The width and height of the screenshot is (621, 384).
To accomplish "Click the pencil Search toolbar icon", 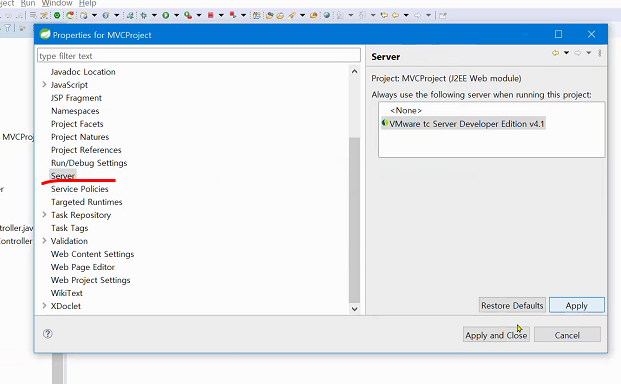I will click(292, 15).
